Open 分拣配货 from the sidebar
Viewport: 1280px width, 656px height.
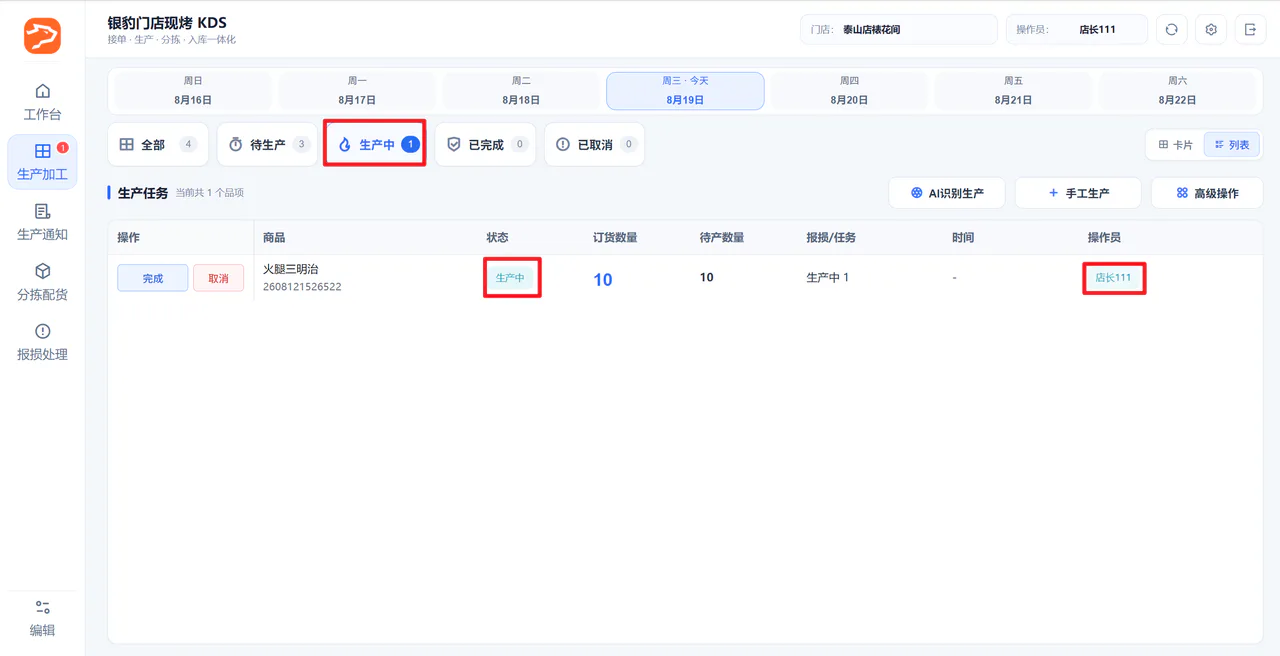[x=42, y=282]
